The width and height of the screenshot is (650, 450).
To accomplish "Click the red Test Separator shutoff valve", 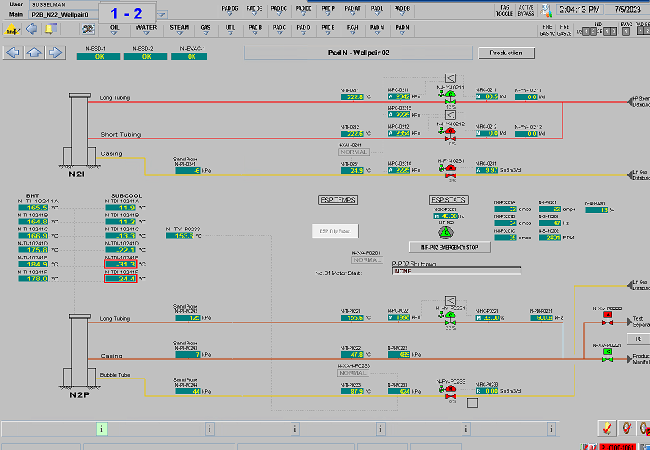I will (607, 321).
